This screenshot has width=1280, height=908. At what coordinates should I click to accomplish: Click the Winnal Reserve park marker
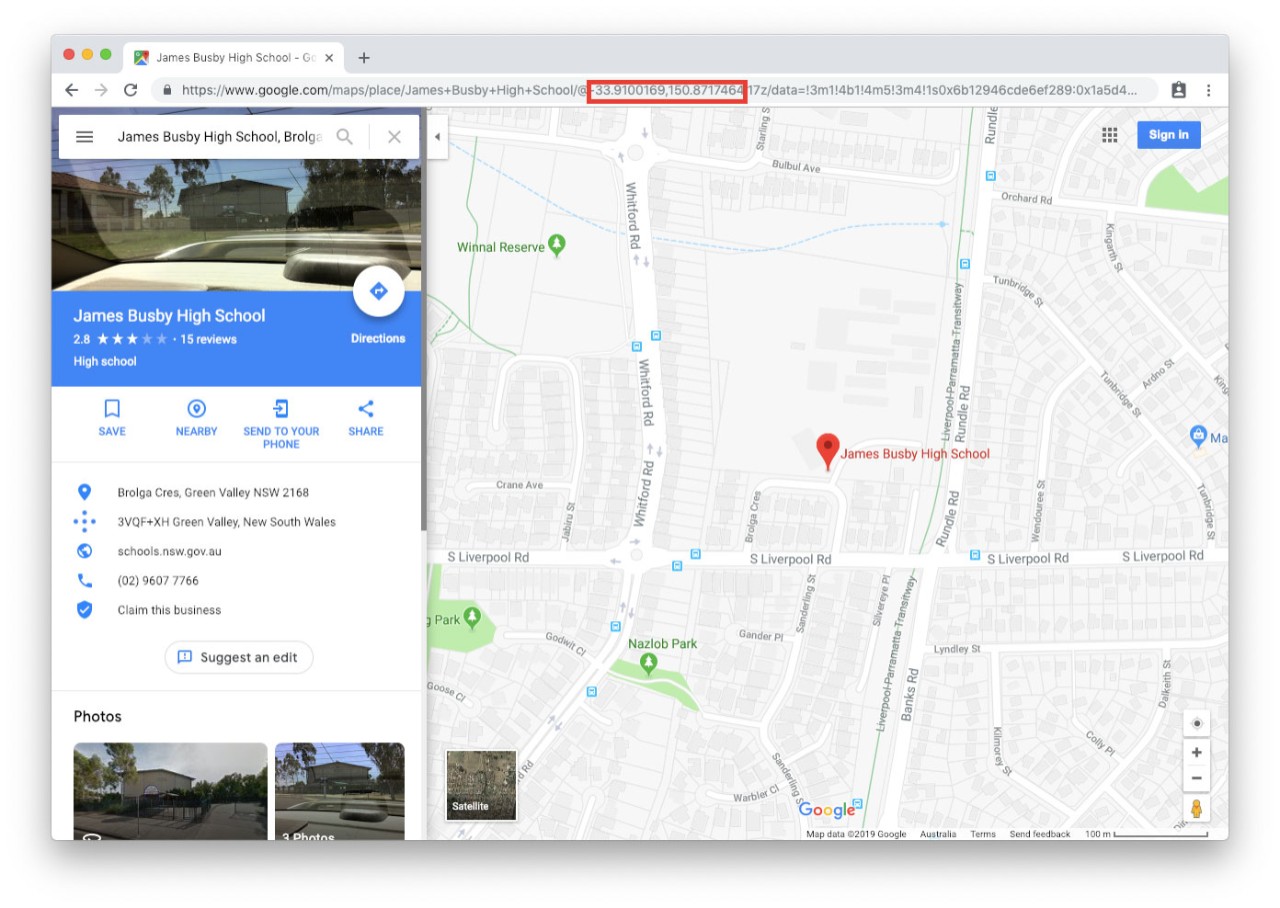click(557, 245)
